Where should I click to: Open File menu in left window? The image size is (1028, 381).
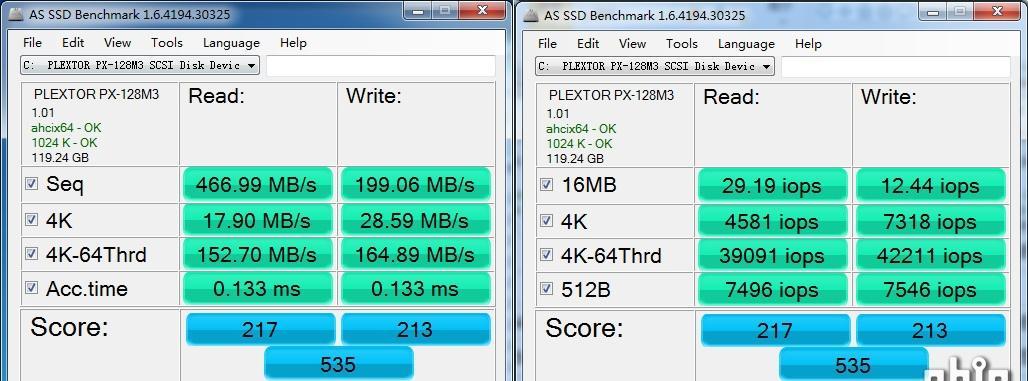32,43
